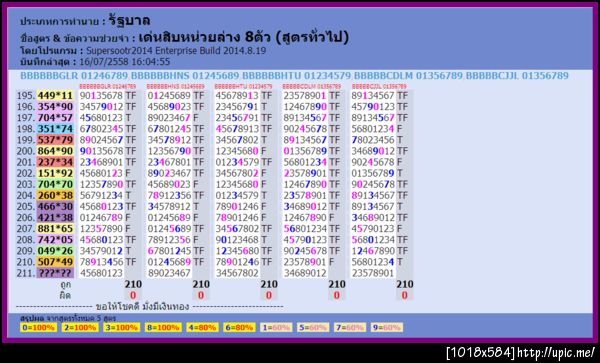Screen dimensions: 600x363
Task: Select the ผิด row label
Action: pos(65,295)
